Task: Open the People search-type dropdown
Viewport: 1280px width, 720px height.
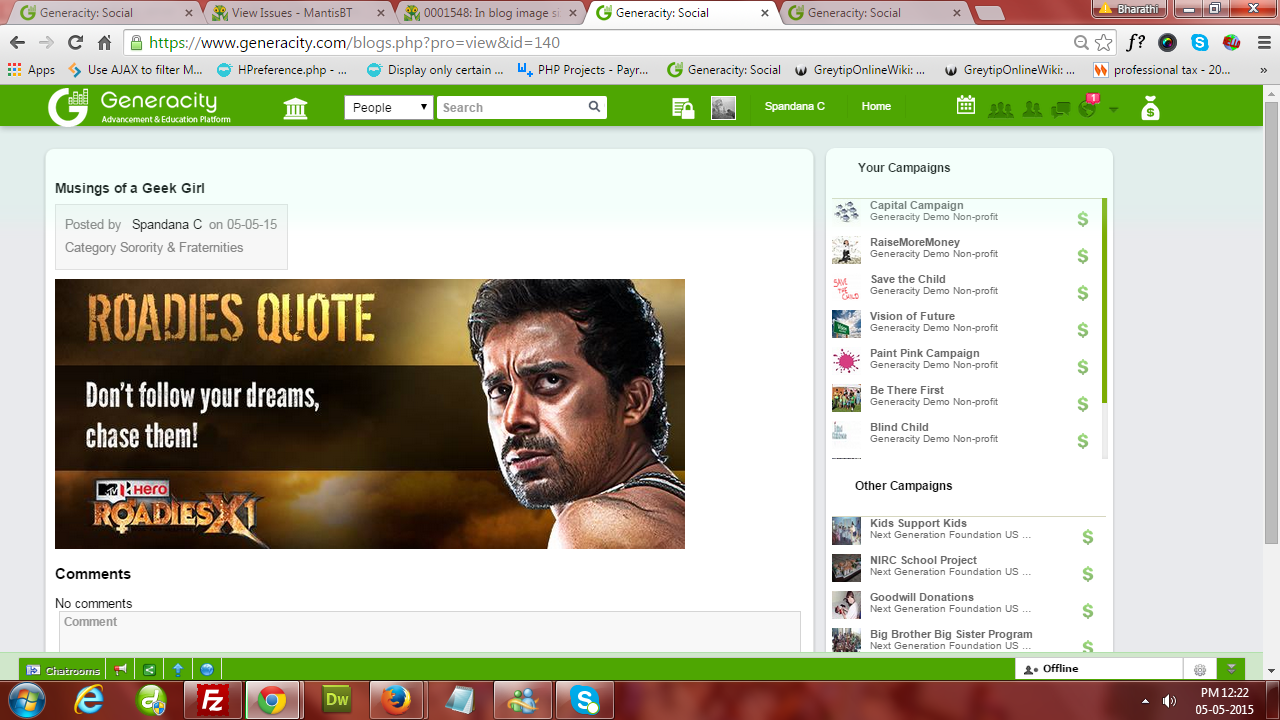Action: pos(389,107)
